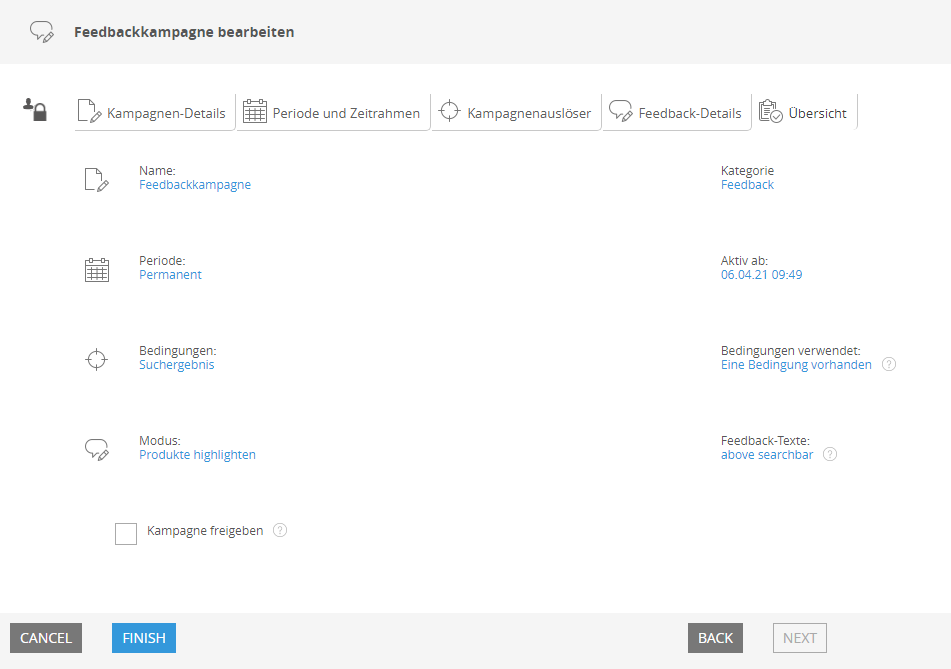951x669 pixels.
Task: Open help icon next to Eine Bedingung vorhanden
Action: point(889,364)
